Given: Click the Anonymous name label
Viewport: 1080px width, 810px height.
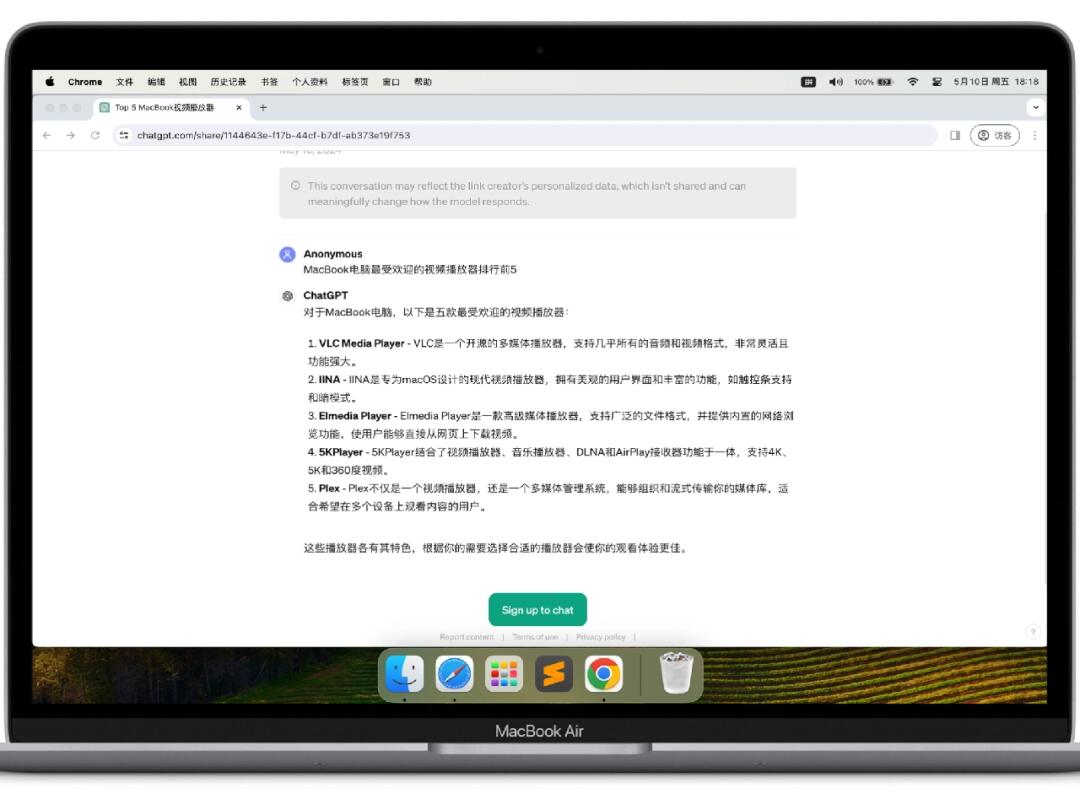Looking at the screenshot, I should tap(333, 253).
